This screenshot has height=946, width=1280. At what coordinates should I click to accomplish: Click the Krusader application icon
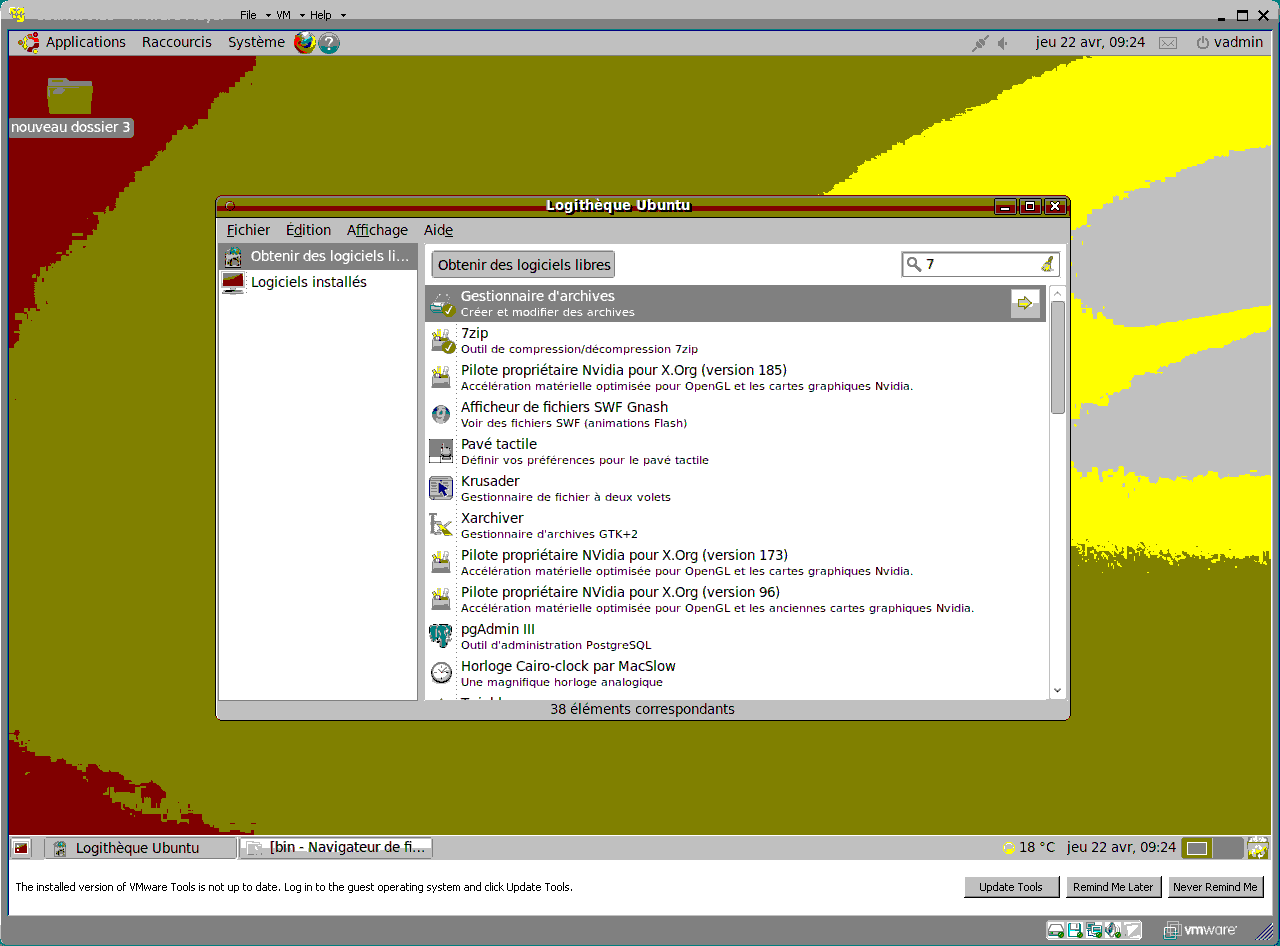pyautogui.click(x=441, y=489)
